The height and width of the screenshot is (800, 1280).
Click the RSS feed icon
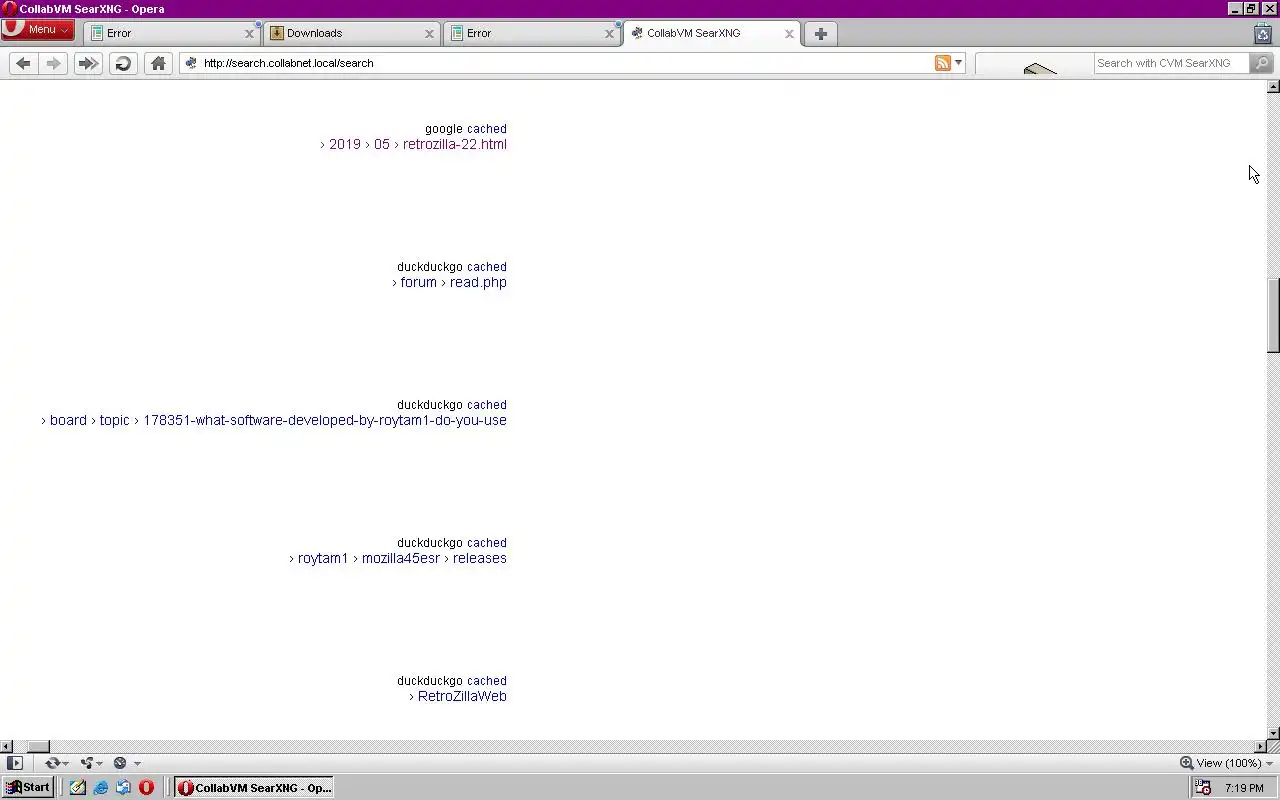[x=942, y=63]
